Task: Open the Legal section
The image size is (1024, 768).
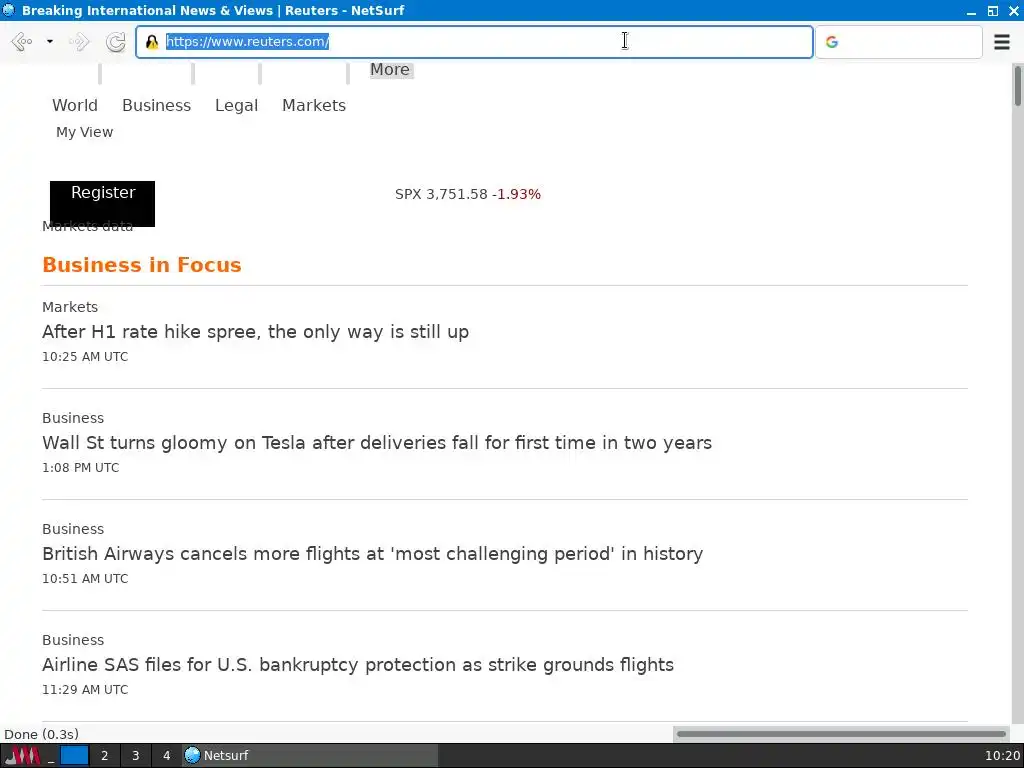Action: 236,105
